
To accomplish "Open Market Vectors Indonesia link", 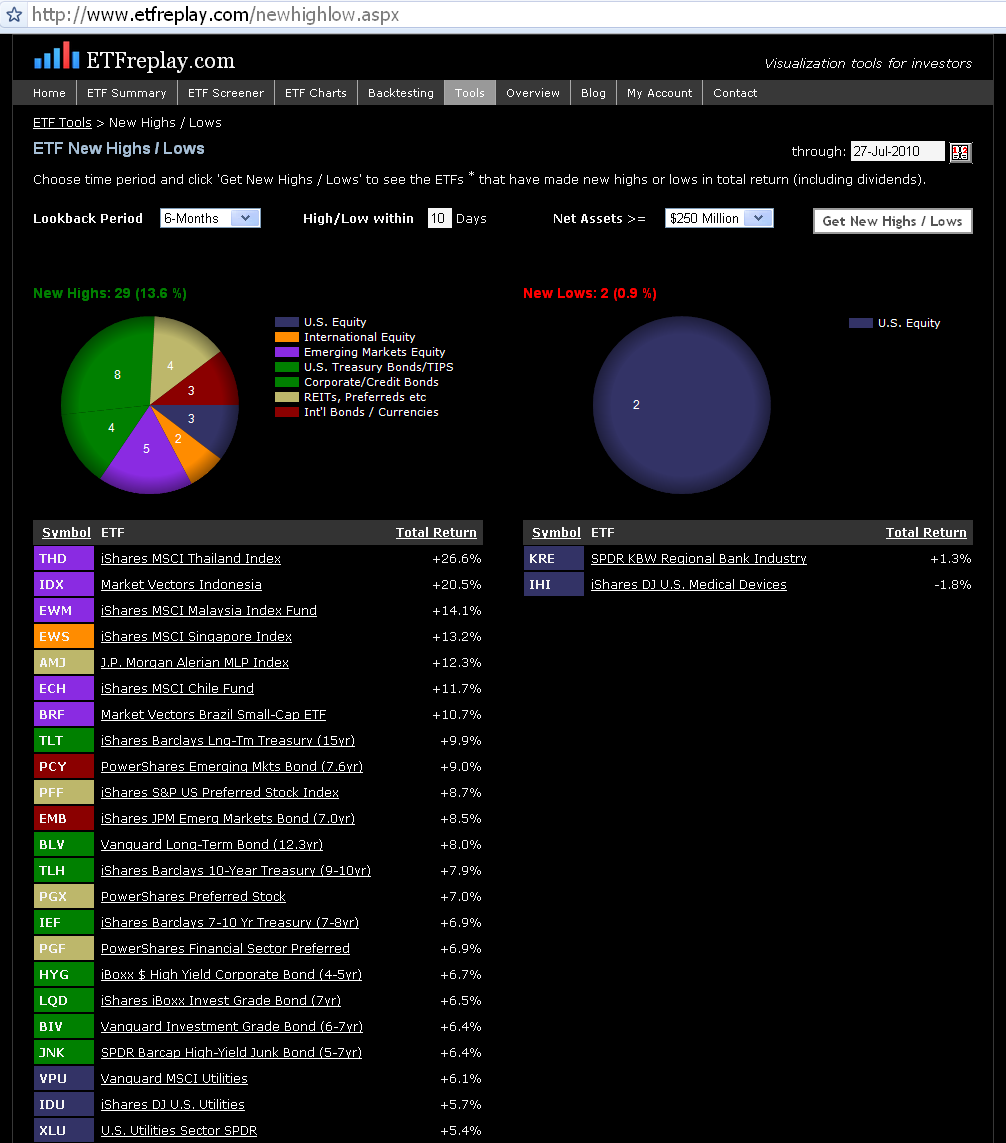I will pyautogui.click(x=181, y=585).
